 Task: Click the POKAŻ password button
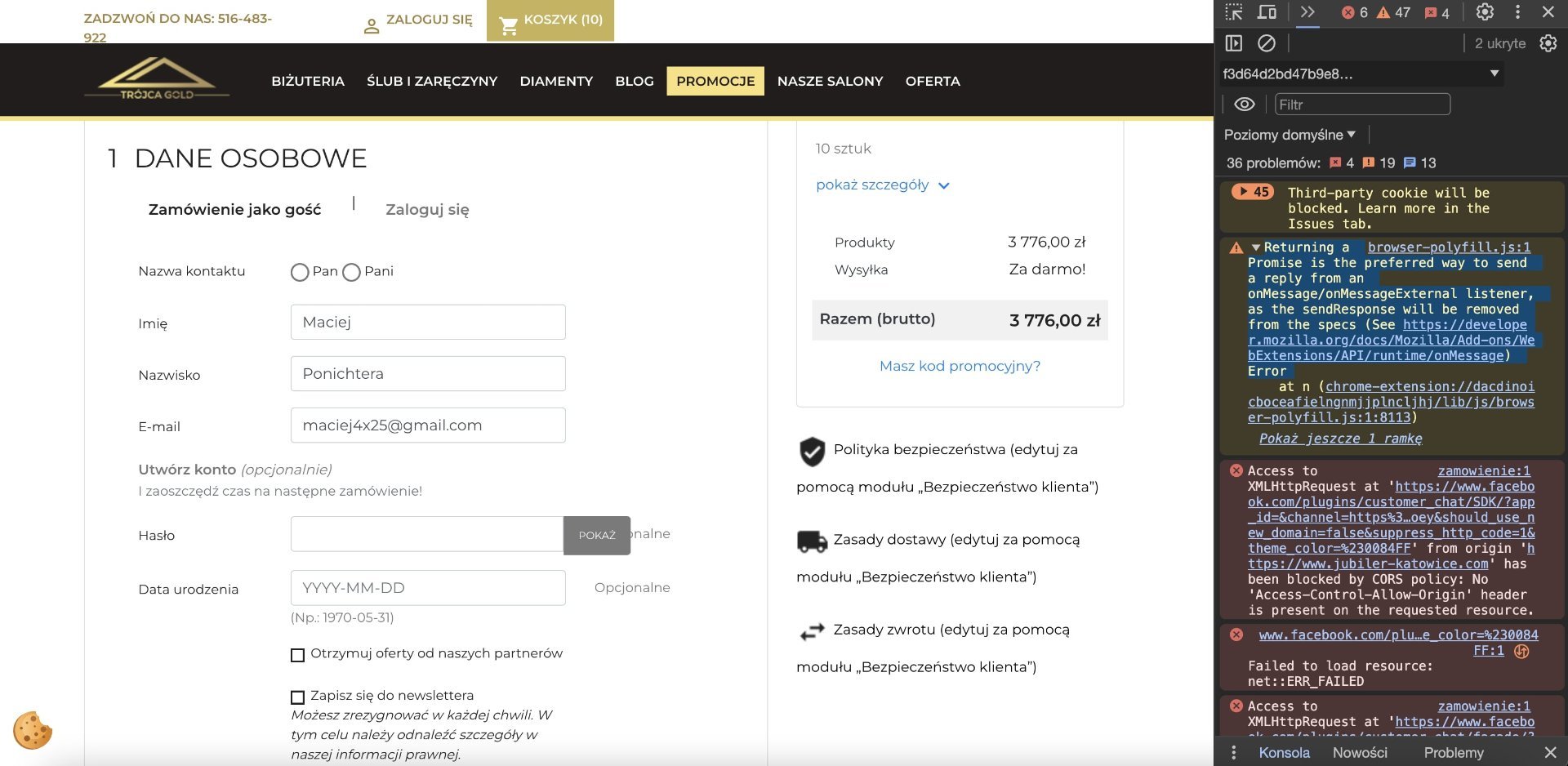tap(597, 535)
